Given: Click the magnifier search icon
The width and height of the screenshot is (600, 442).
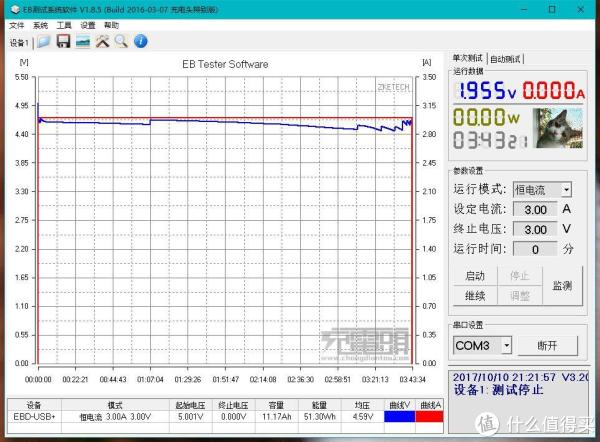Looking at the screenshot, I should coord(121,42).
